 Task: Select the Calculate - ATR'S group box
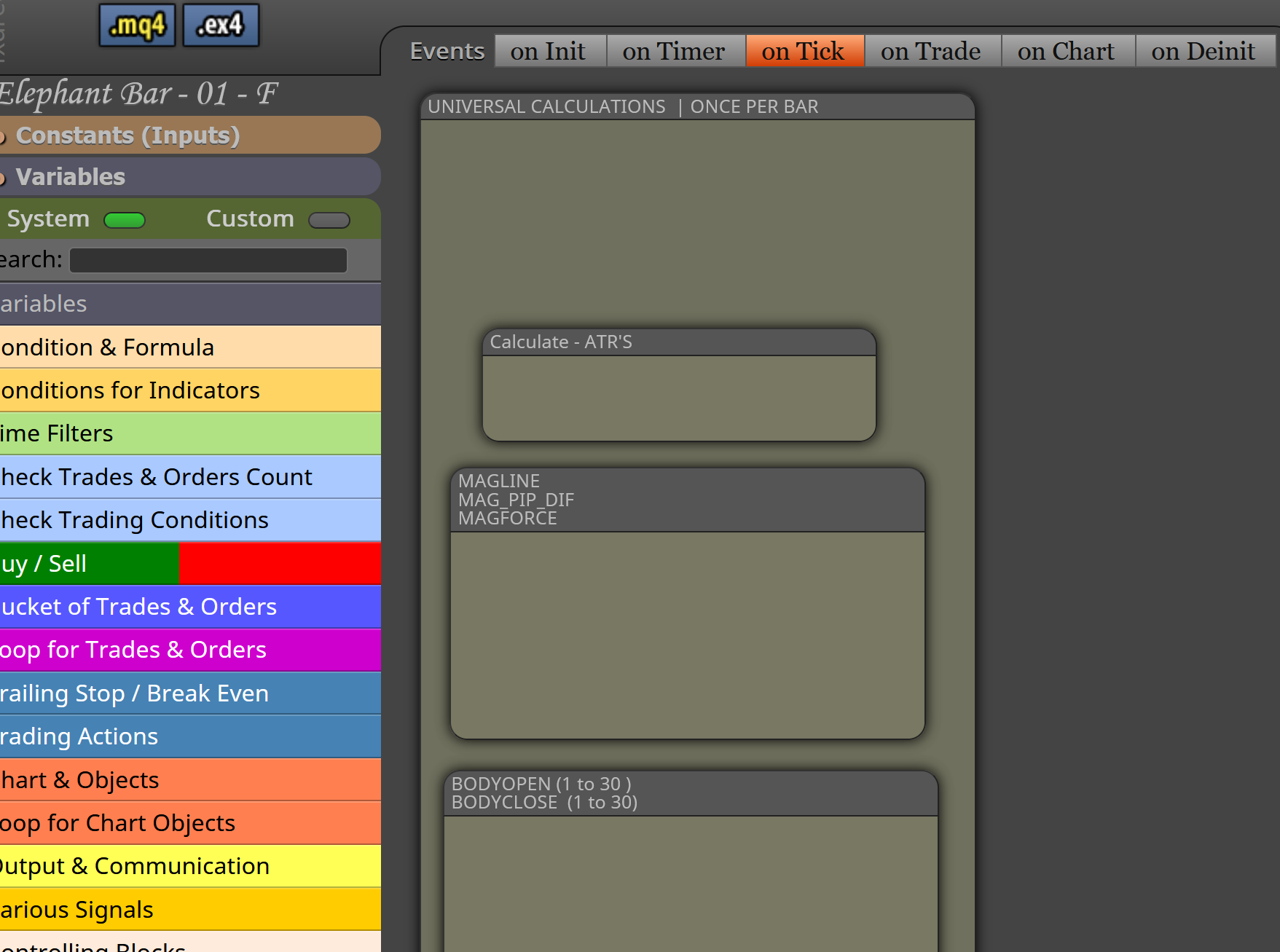[x=679, y=385]
